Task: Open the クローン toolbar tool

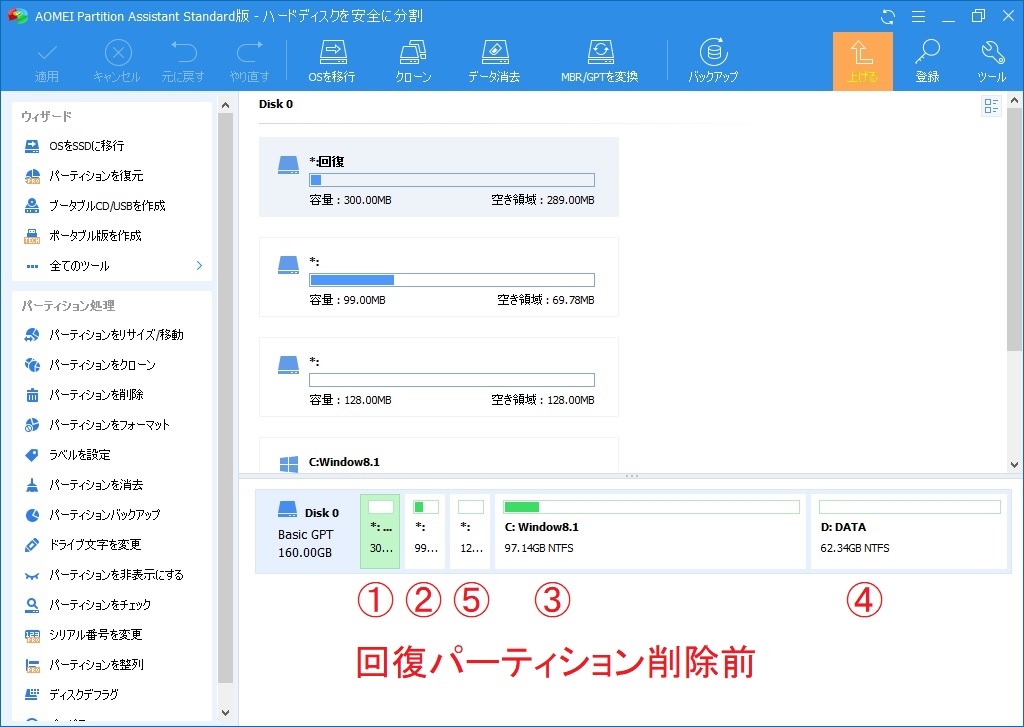Action: click(413, 62)
